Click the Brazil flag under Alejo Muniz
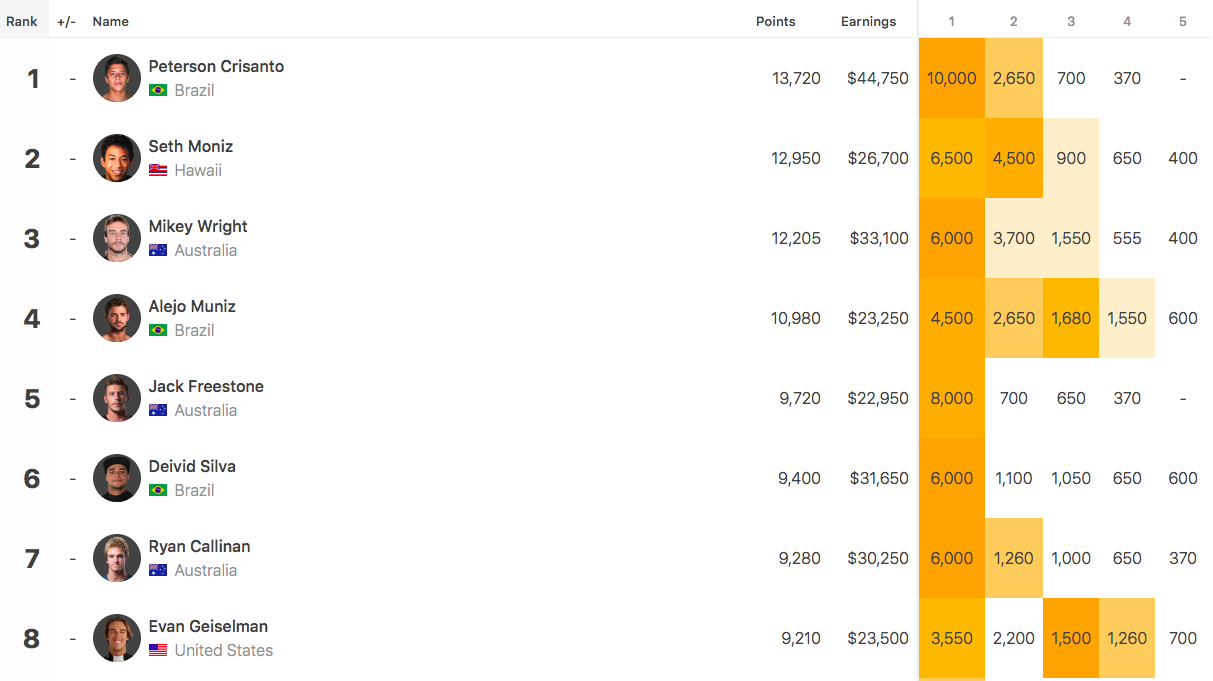Viewport: 1213px width, 681px height. 158,330
